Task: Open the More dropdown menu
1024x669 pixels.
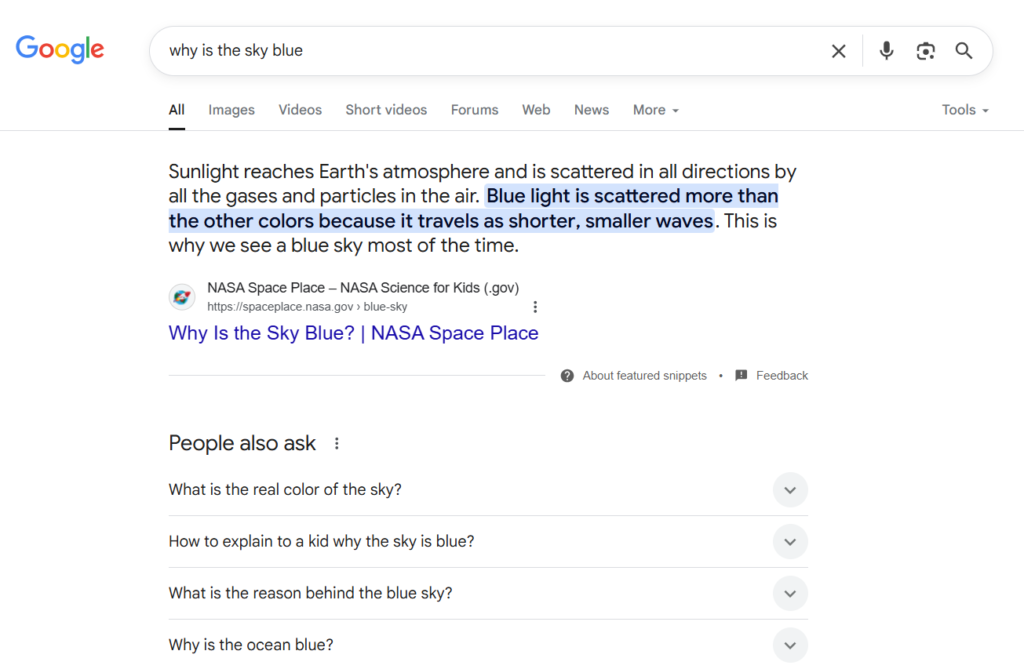Action: pyautogui.click(x=655, y=110)
